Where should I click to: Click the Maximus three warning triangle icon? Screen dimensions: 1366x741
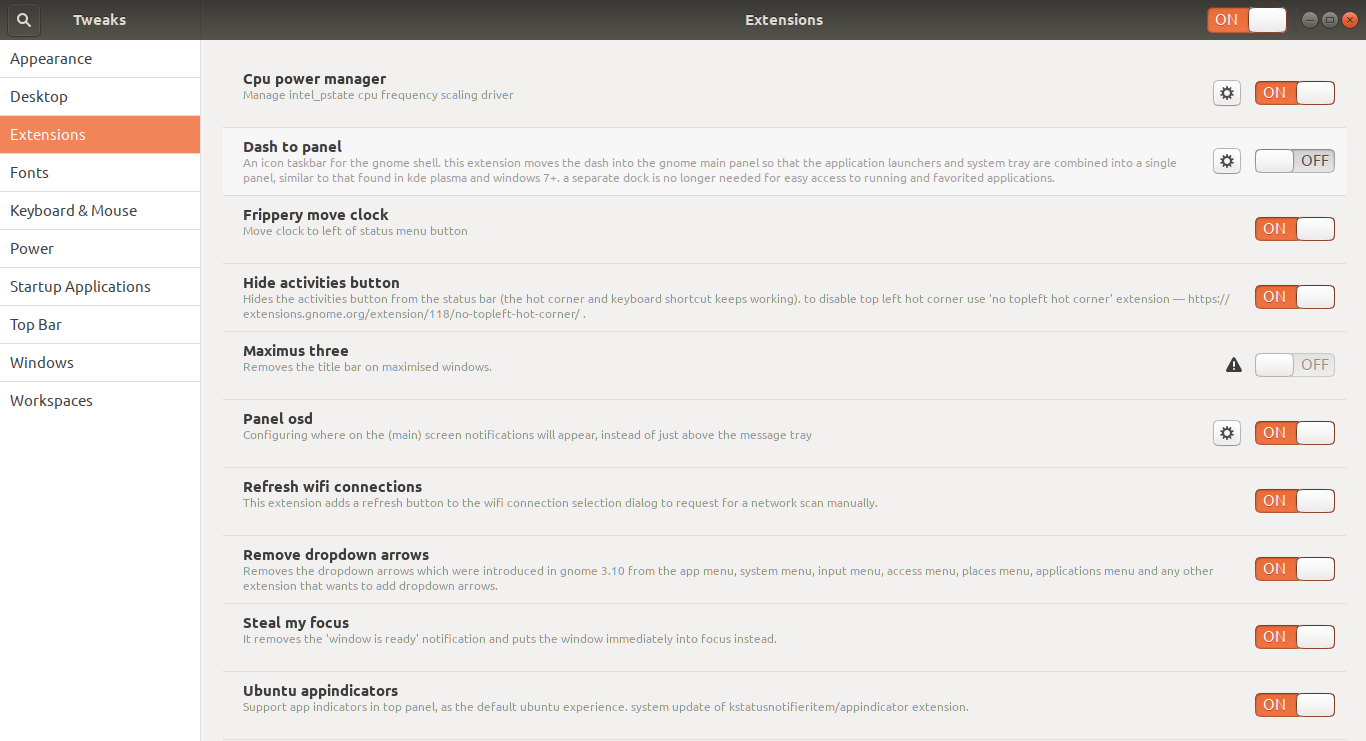(x=1234, y=365)
